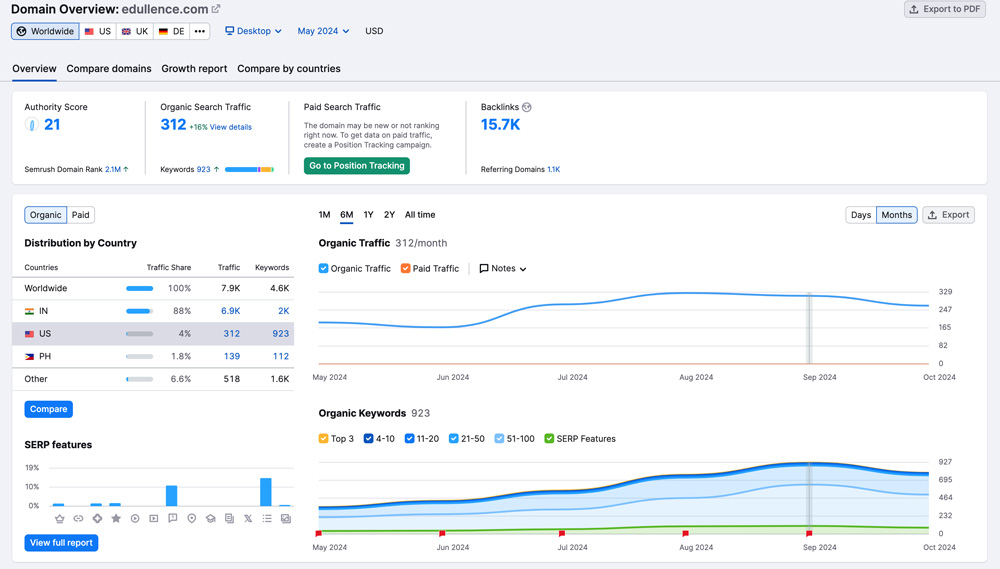Open the USD currency selector
Image resolution: width=1000 pixels, height=569 pixels.
[x=374, y=31]
